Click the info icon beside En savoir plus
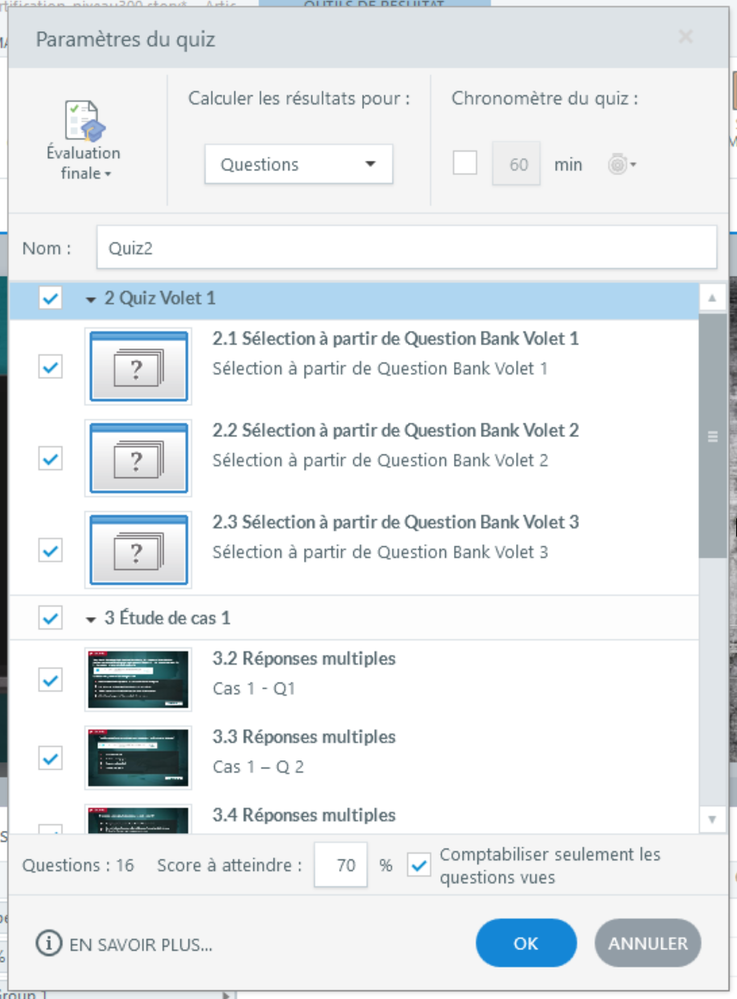The height and width of the screenshot is (999, 737). click(x=49, y=944)
